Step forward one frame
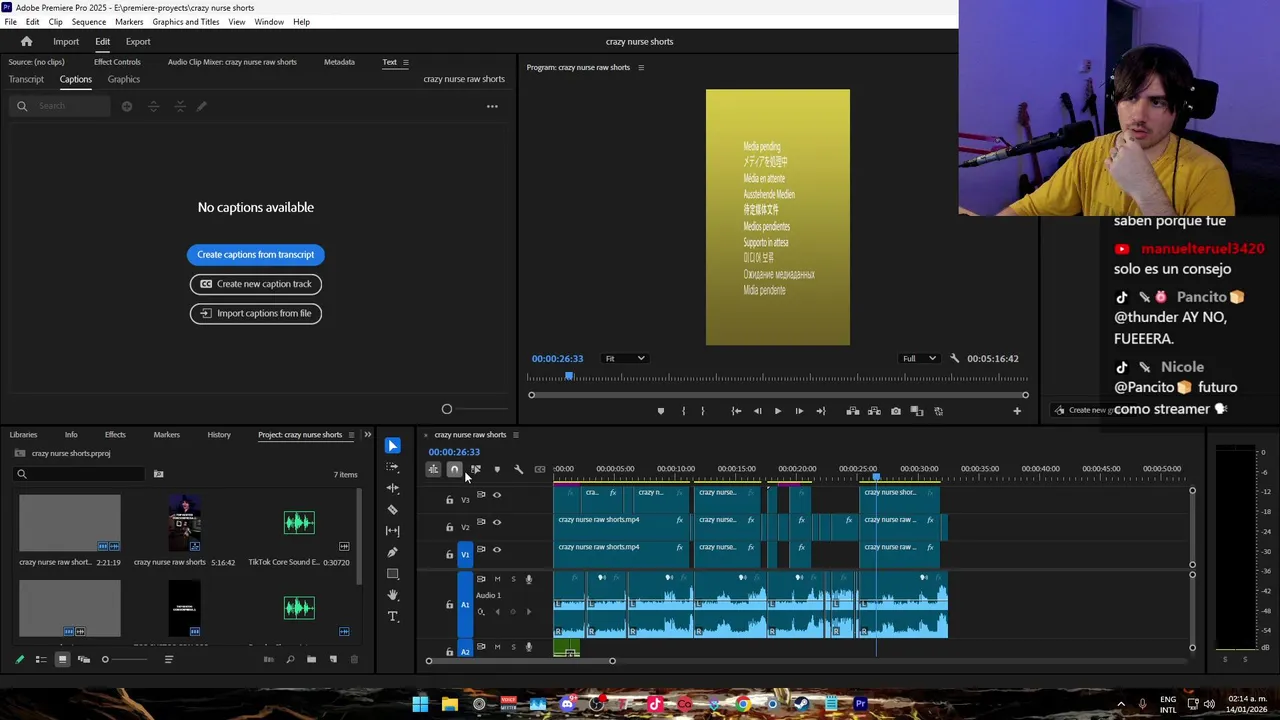1280x720 pixels. [799, 411]
